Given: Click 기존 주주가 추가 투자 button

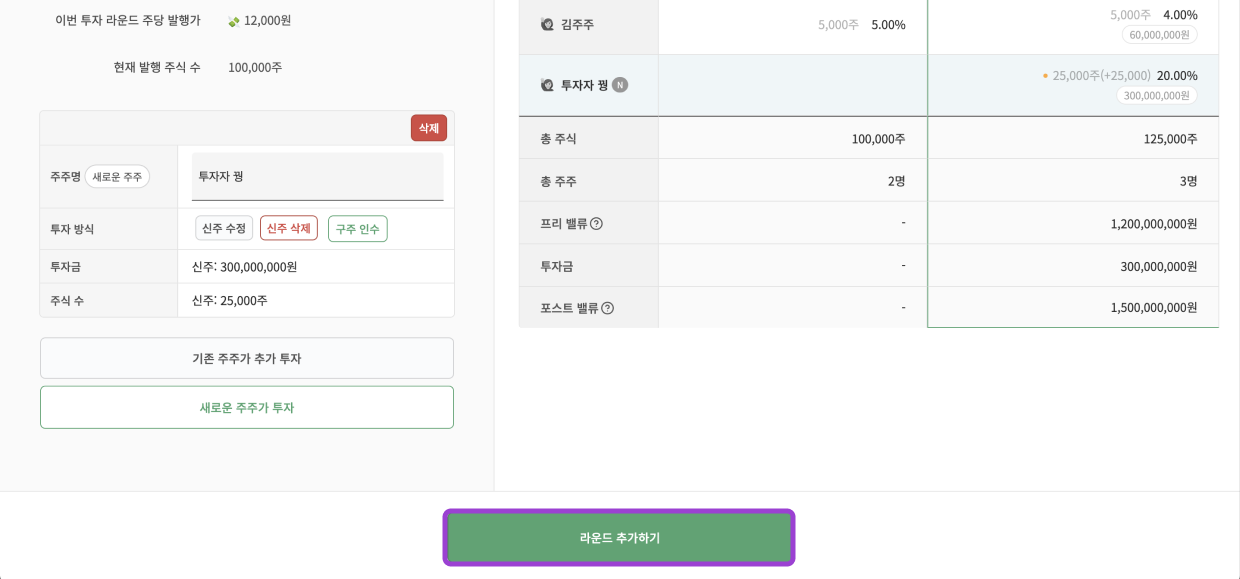Looking at the screenshot, I should [246, 358].
